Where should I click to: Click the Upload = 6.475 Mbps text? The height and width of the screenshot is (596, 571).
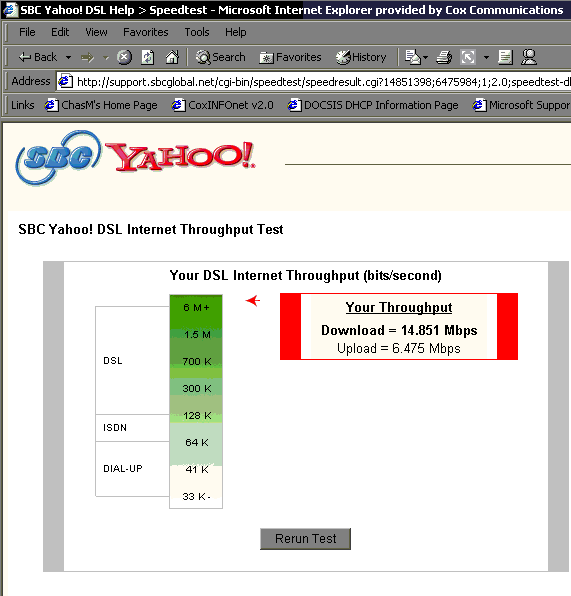pos(399,349)
